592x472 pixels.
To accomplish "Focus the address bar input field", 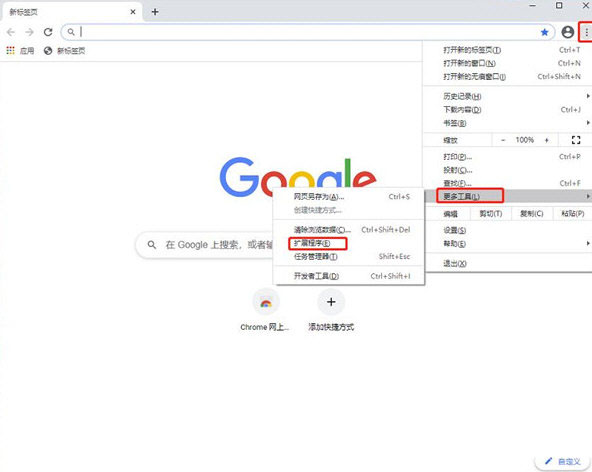I will (x=308, y=32).
